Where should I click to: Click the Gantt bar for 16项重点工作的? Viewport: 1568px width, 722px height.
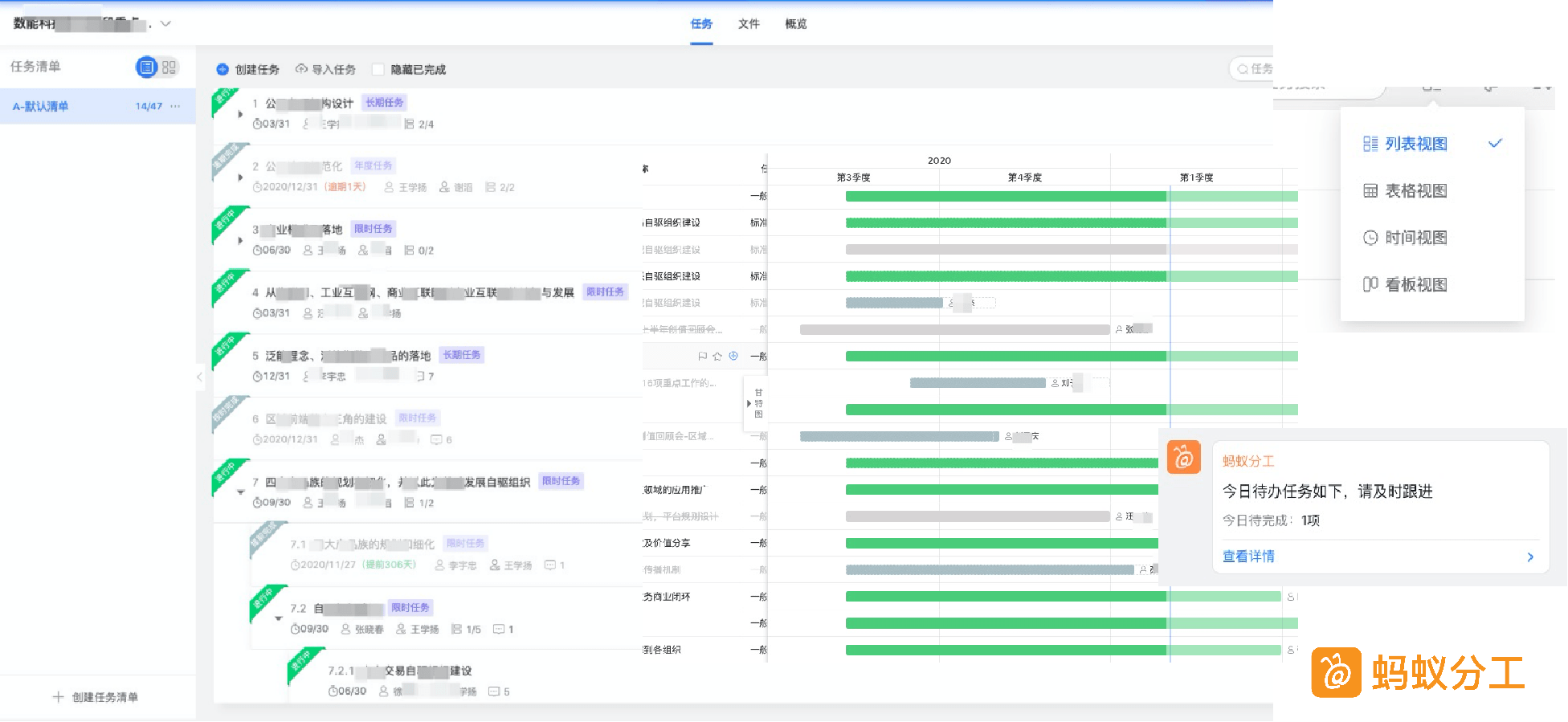pyautogui.click(x=978, y=383)
